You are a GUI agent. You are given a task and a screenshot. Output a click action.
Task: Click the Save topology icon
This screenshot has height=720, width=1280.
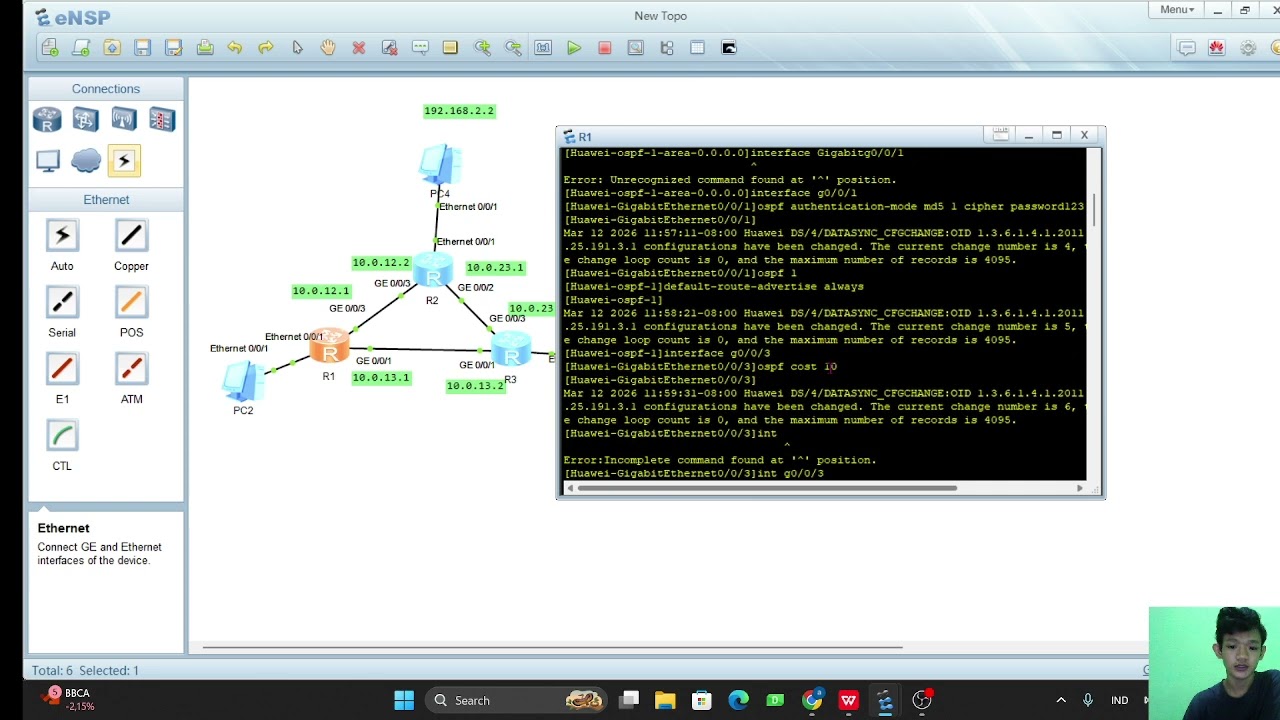click(x=142, y=47)
